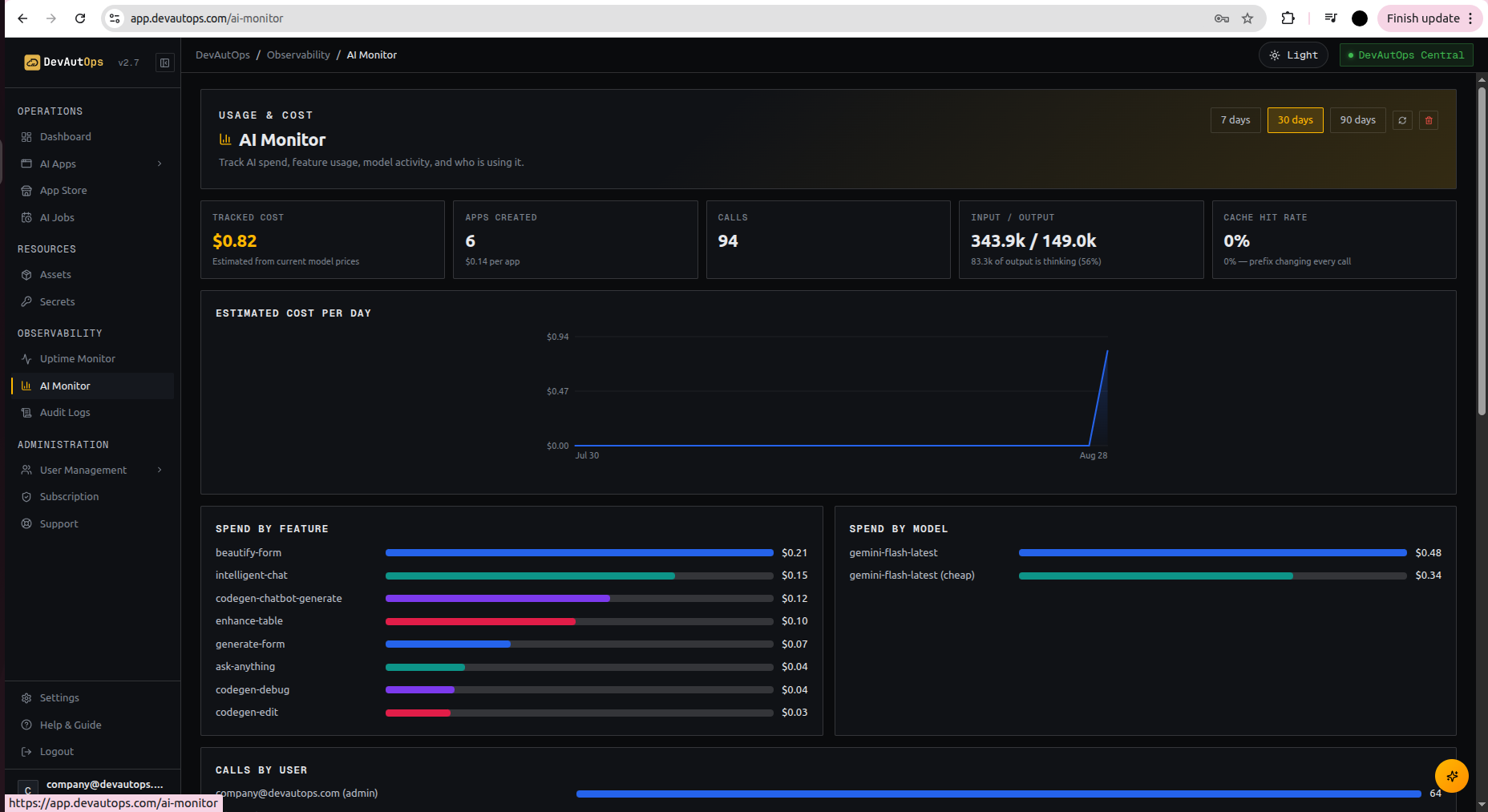
Task: Click the Calls 94 value
Action: pos(728,241)
